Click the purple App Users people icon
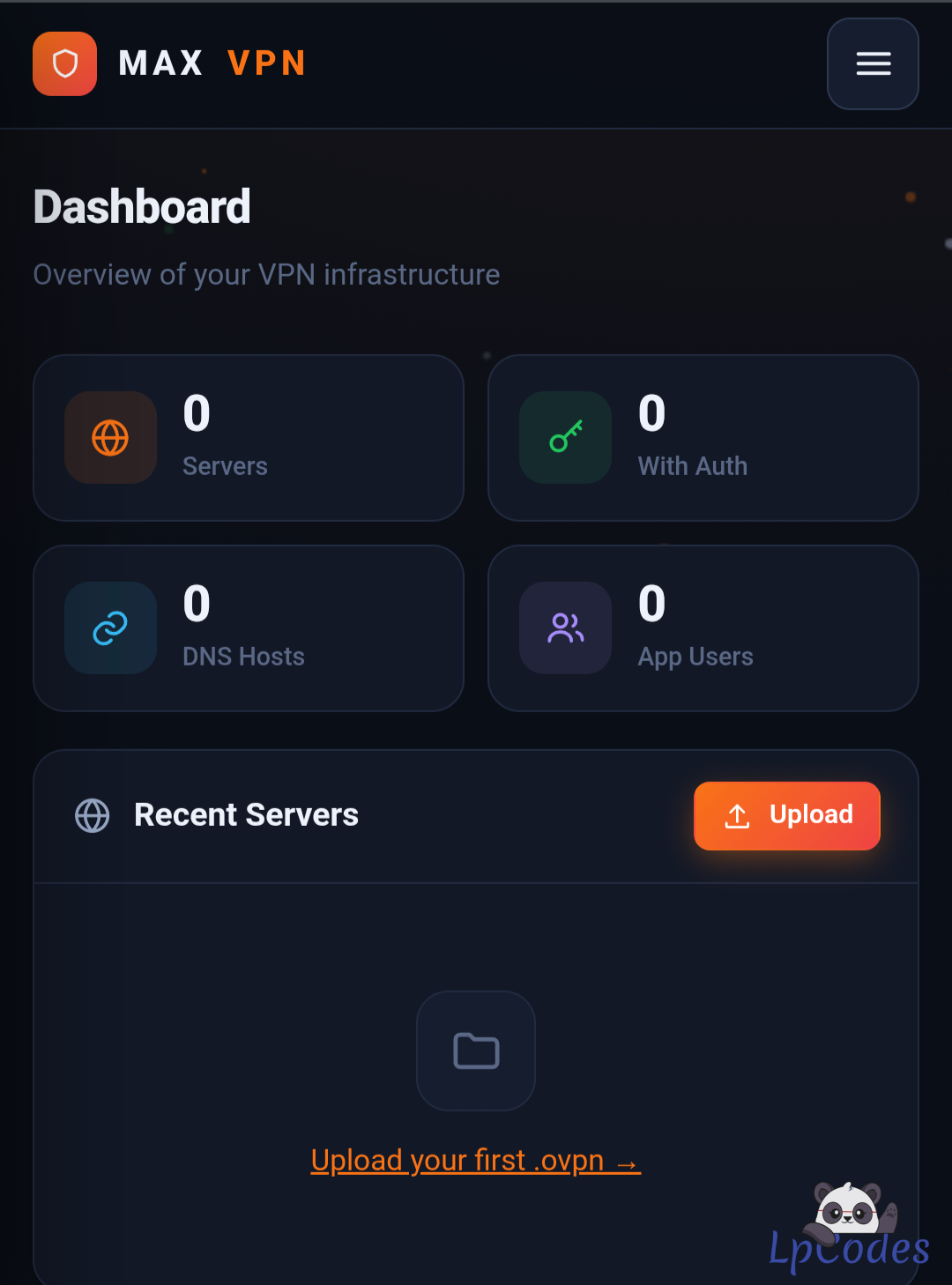 pyautogui.click(x=565, y=628)
